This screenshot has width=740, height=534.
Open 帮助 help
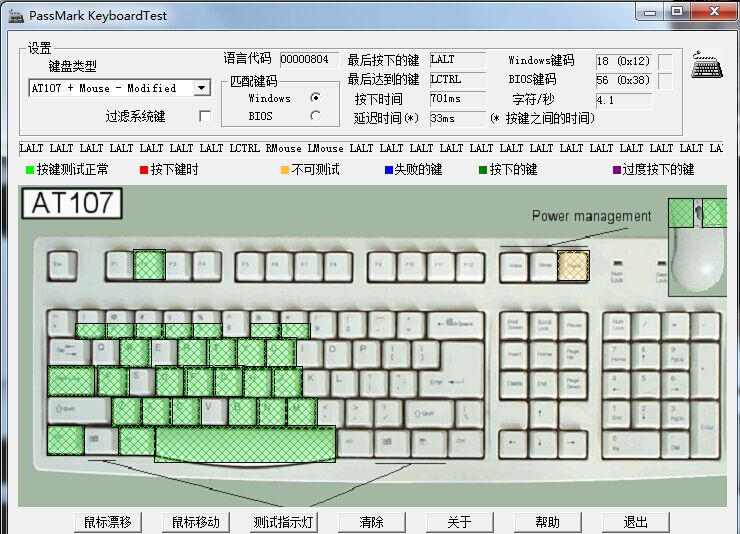point(547,522)
